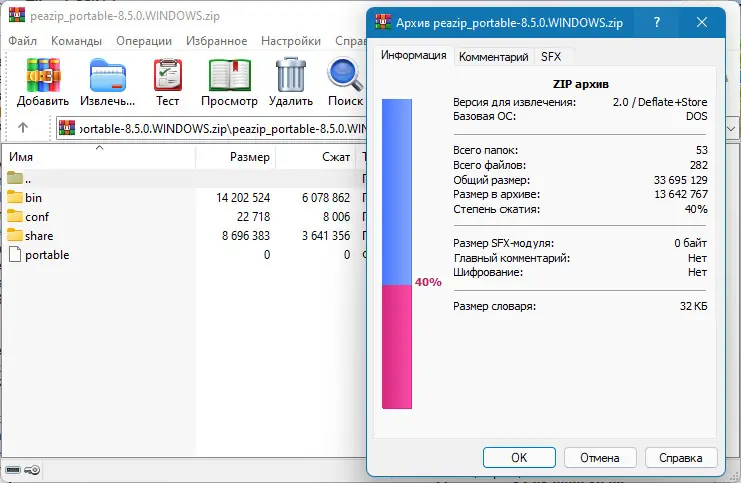
Task: Click the 'Всего файлов' value 282
Action: click(698, 165)
